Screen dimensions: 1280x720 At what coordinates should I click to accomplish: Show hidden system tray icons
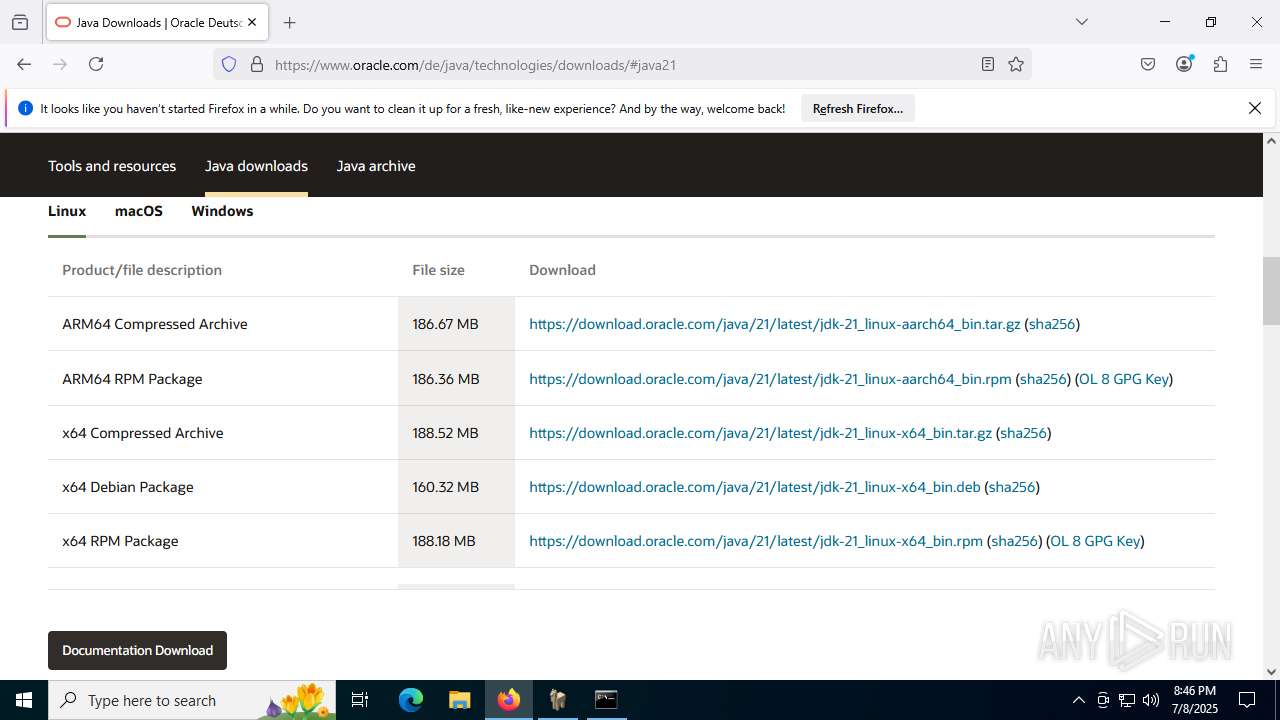[1078, 700]
